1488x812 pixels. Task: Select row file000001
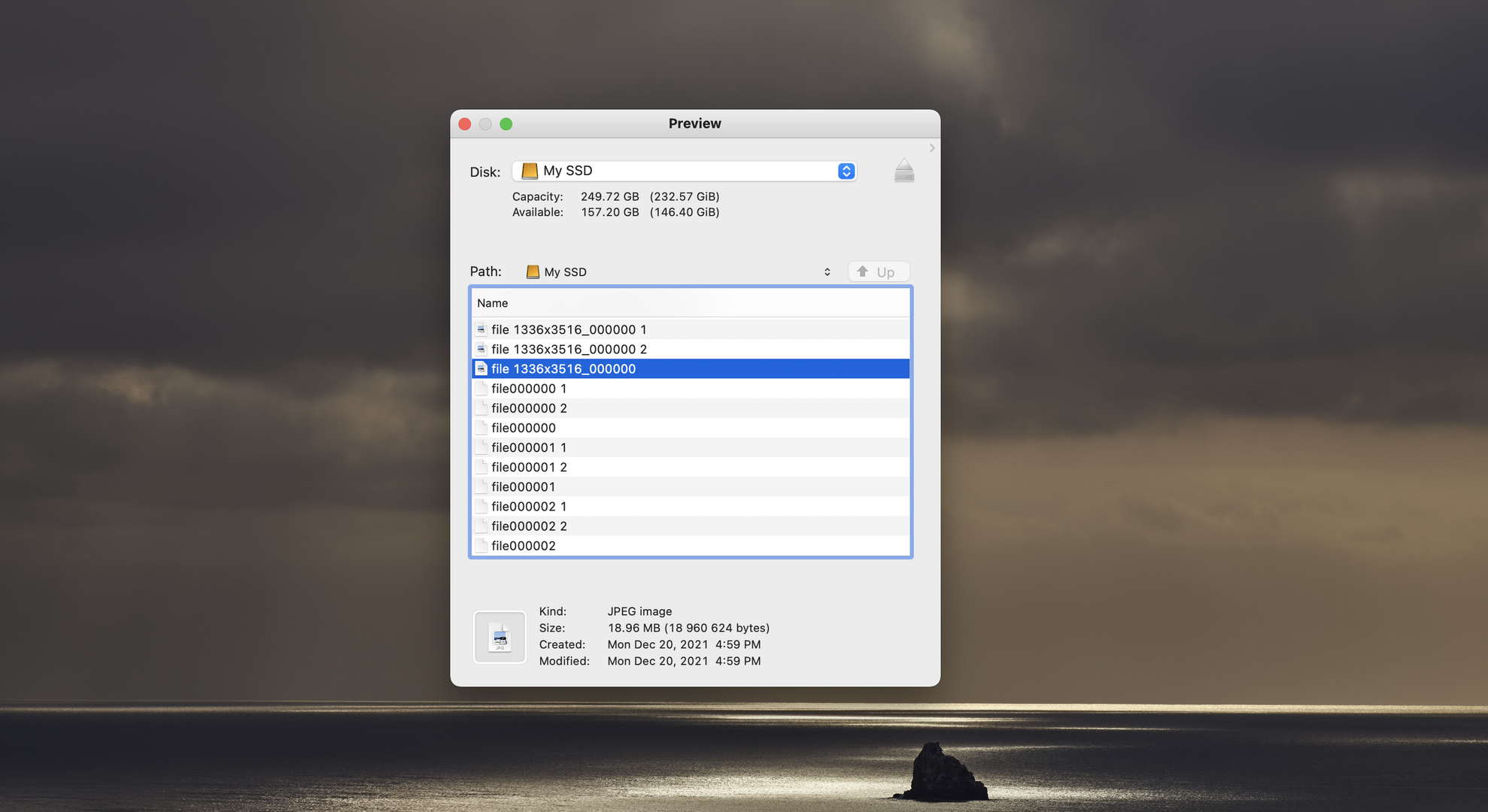tap(690, 486)
